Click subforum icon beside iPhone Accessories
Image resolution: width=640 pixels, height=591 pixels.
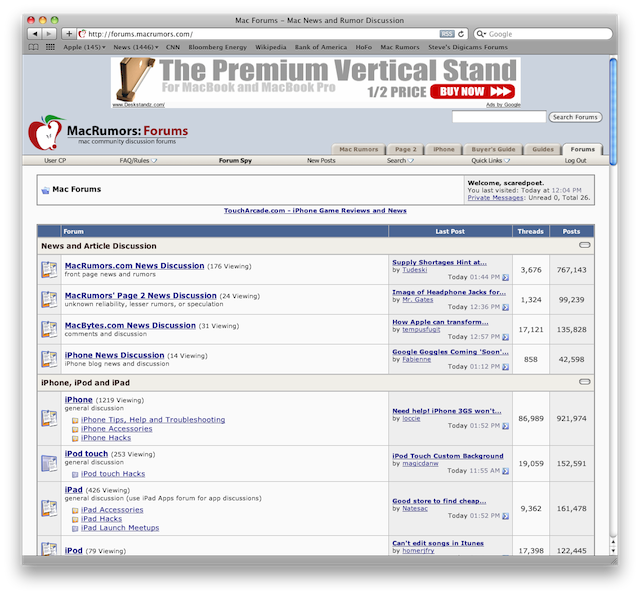tap(75, 429)
